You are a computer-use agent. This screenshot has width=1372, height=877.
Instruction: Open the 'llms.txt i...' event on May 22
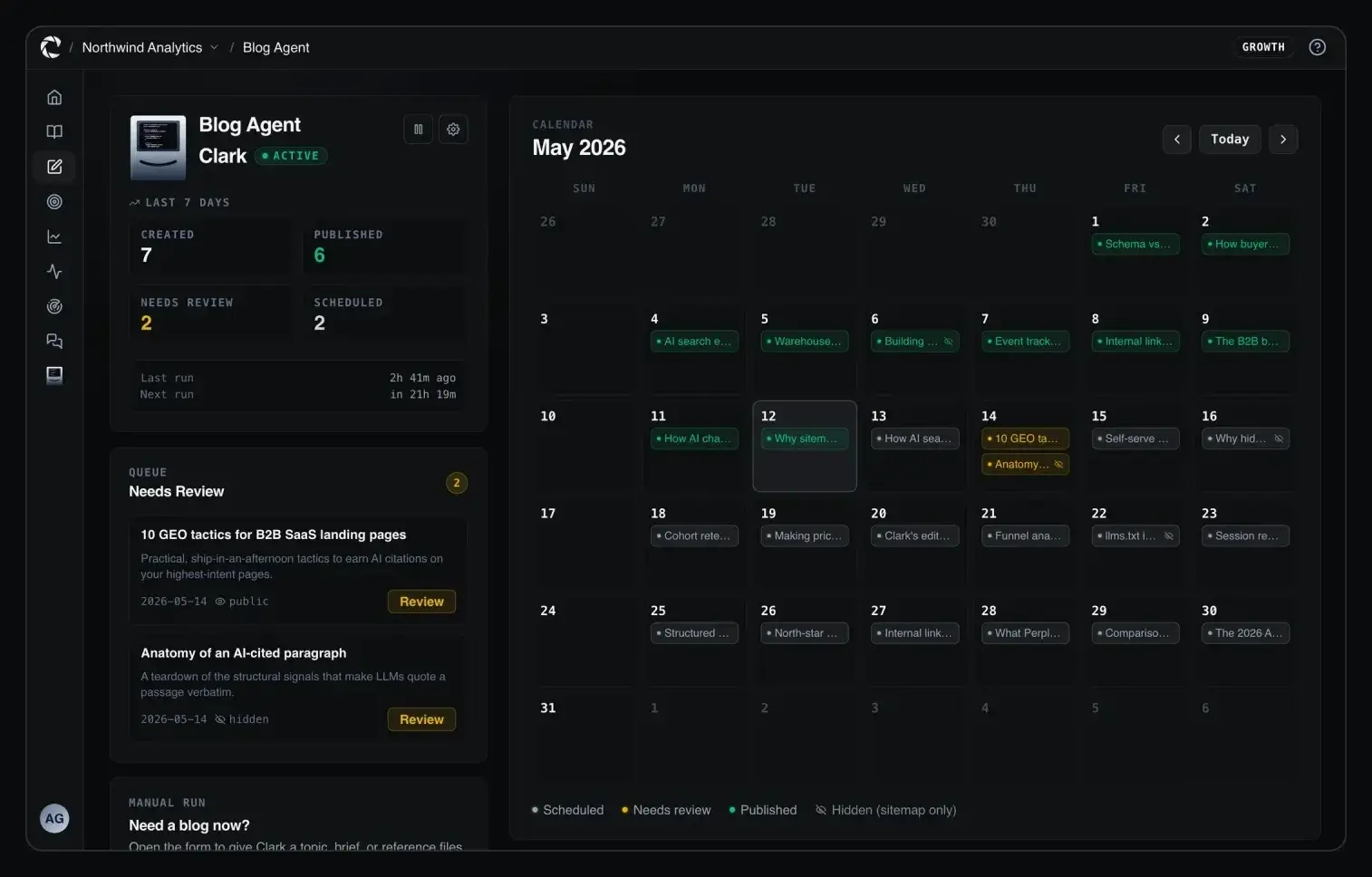pos(1135,535)
